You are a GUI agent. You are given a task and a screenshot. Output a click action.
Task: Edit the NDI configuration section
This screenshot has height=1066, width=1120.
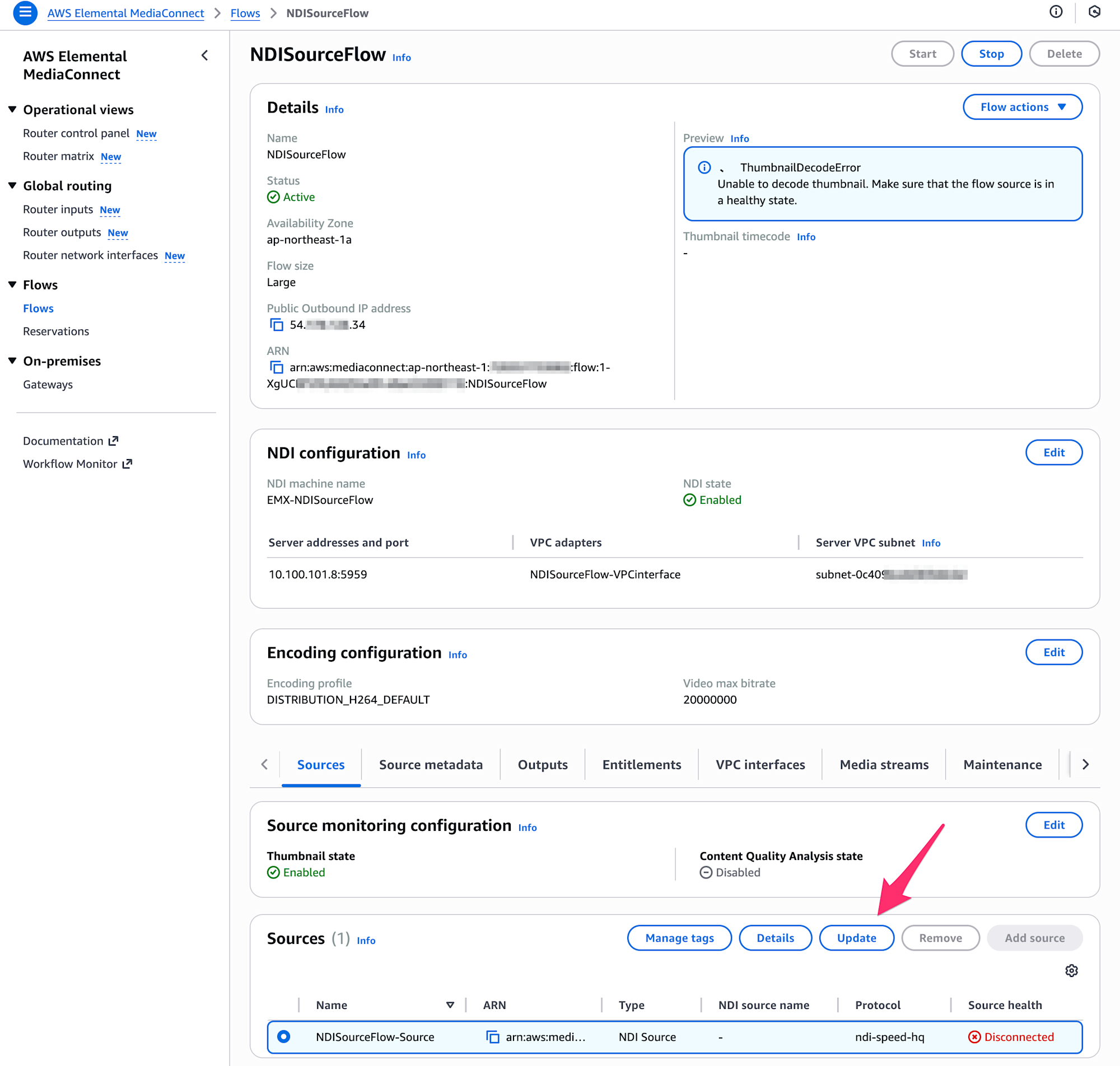pyautogui.click(x=1053, y=452)
